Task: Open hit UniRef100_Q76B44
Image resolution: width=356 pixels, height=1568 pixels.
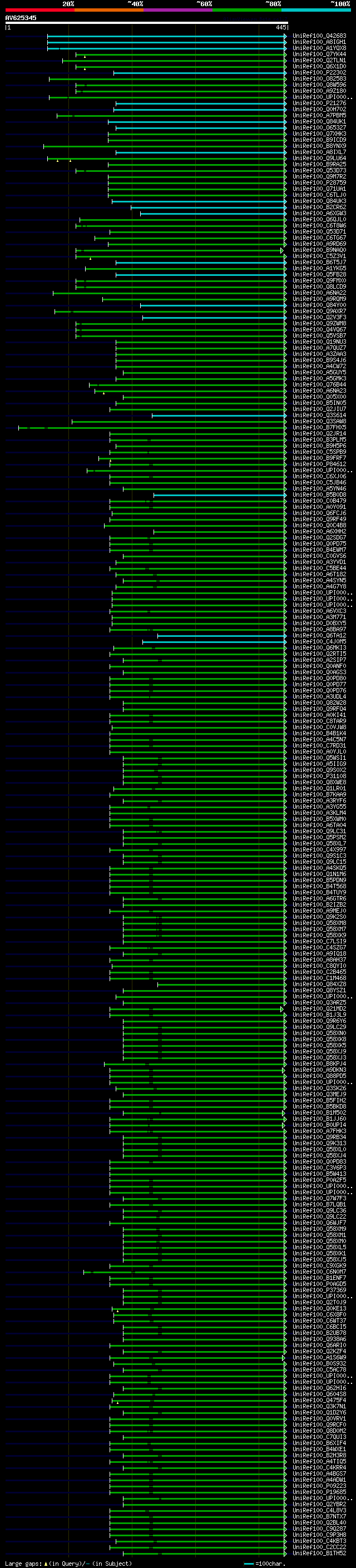Action: tap(319, 385)
